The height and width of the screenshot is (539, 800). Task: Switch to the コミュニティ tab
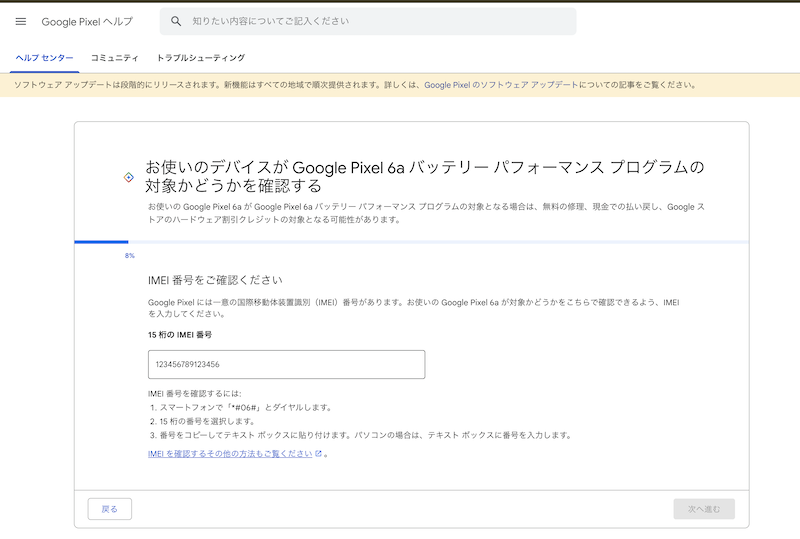115,58
